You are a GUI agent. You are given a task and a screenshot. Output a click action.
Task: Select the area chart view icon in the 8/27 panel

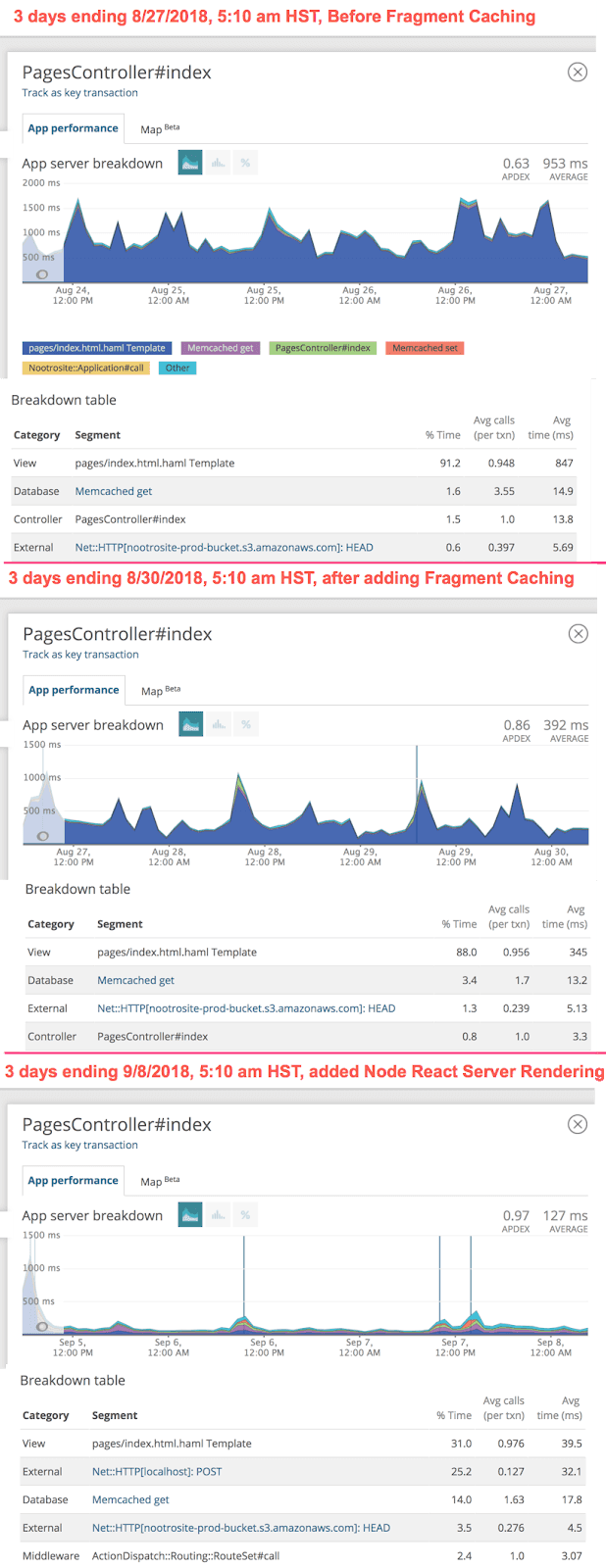point(190,163)
